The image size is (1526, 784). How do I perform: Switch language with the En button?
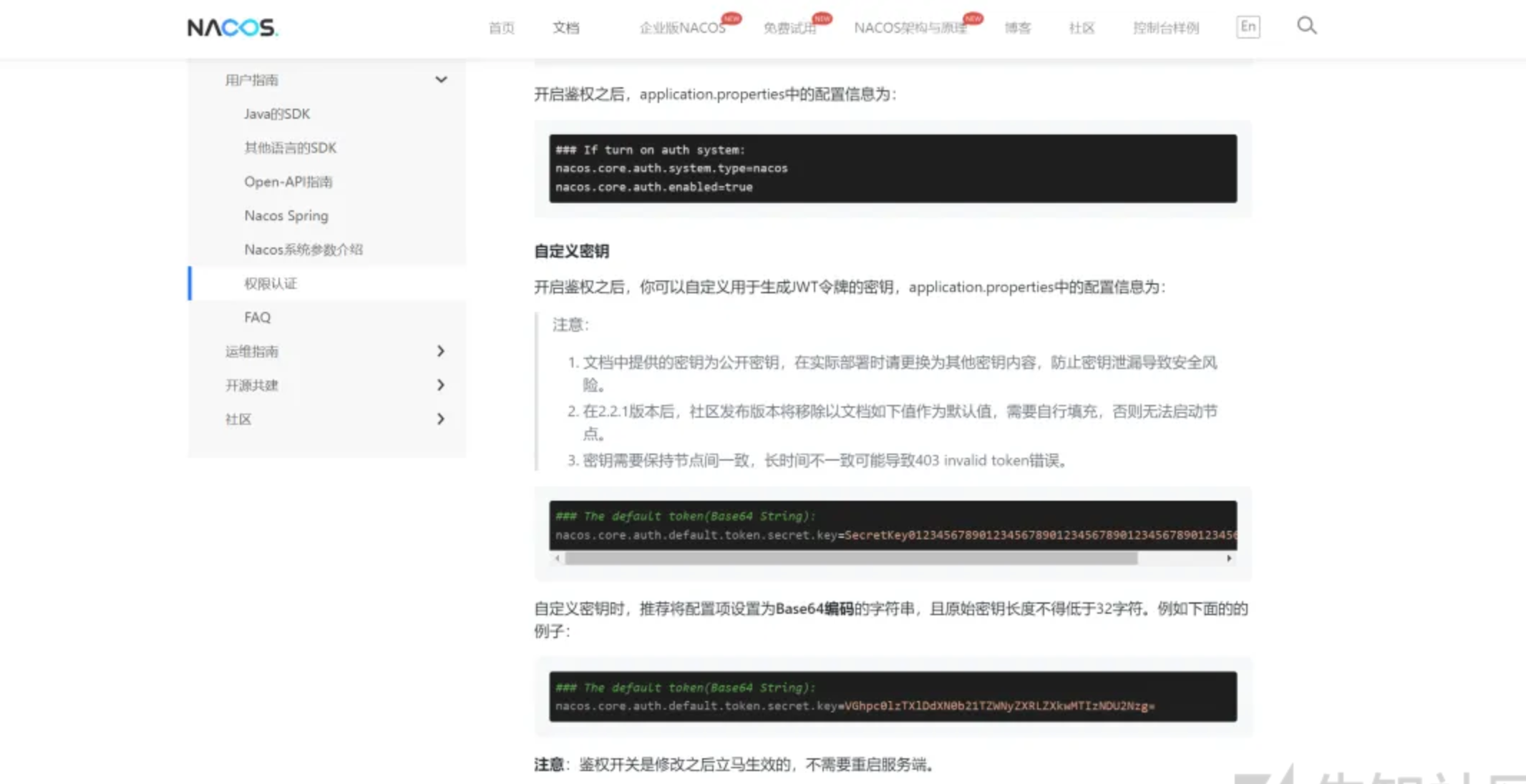click(1248, 26)
